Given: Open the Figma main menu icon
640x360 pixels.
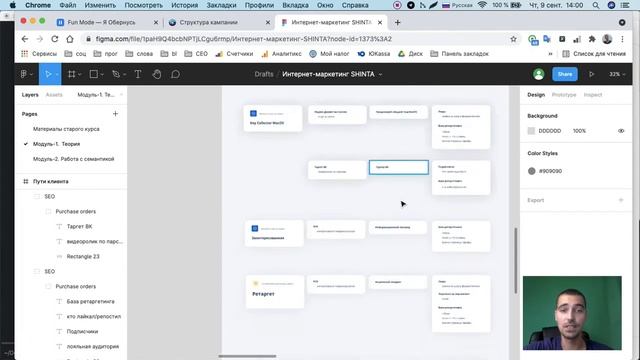Looking at the screenshot, I should (x=24, y=74).
